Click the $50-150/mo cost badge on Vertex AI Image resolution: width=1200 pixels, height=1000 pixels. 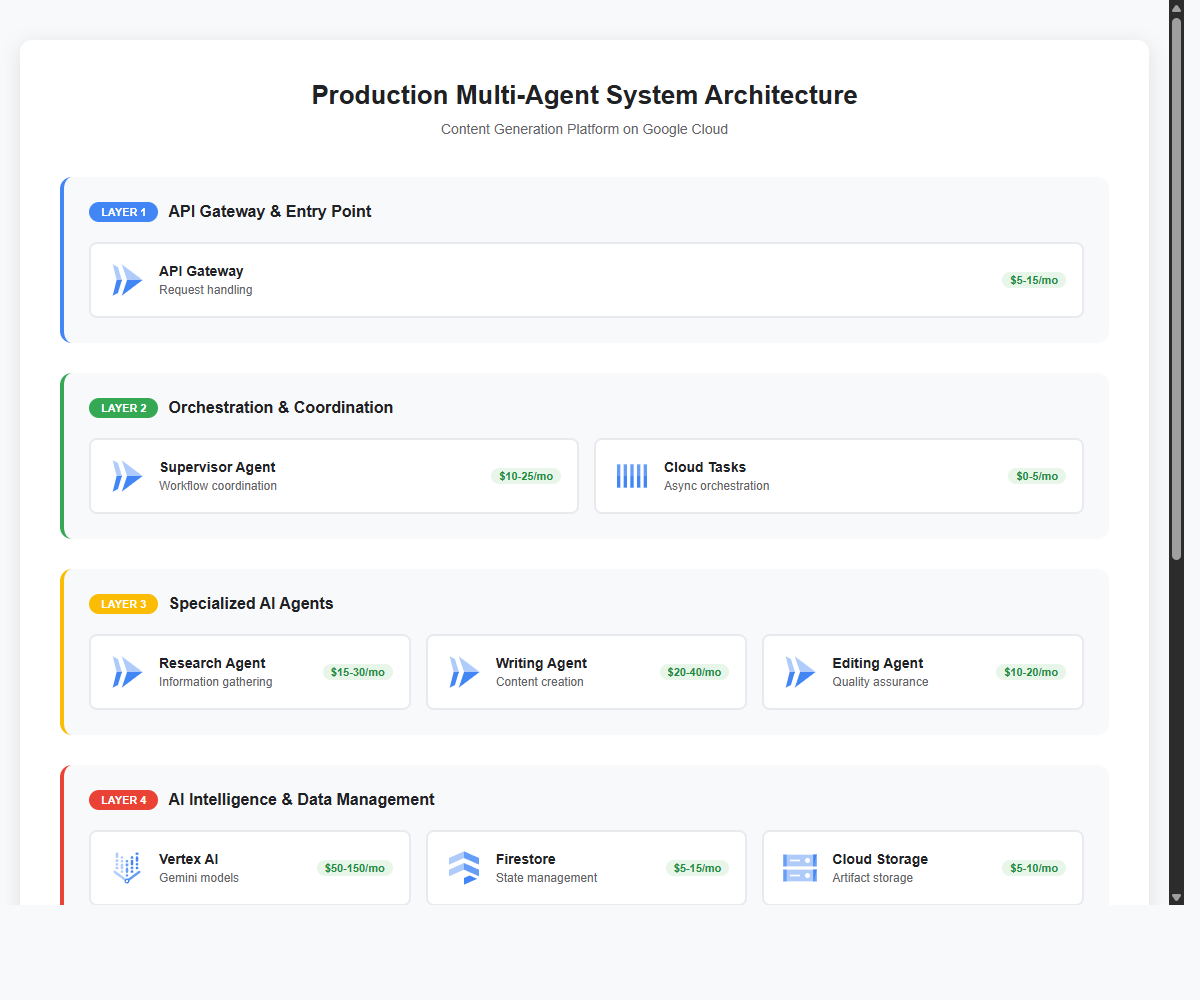355,868
